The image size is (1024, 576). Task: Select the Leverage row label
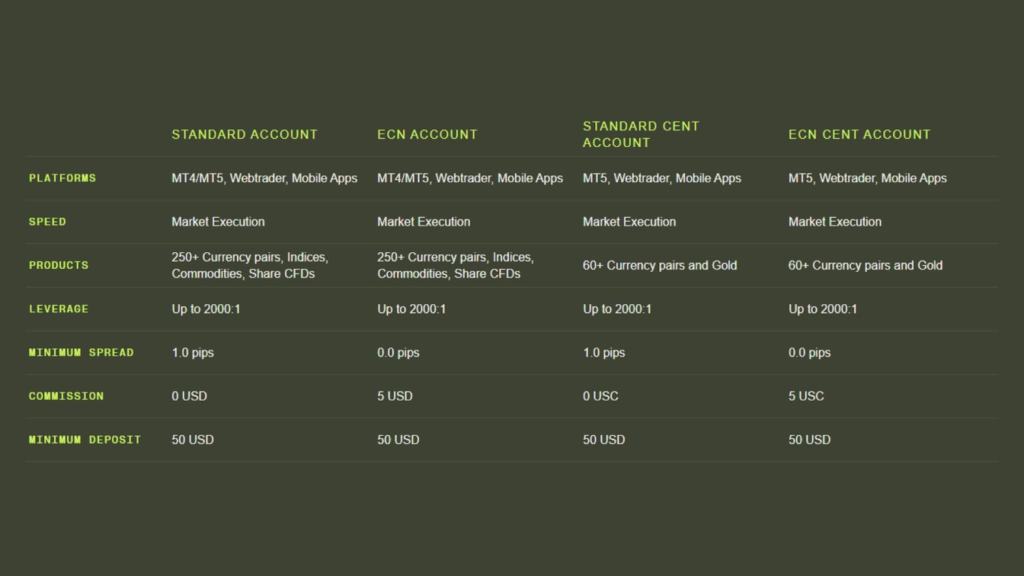pyautogui.click(x=58, y=309)
